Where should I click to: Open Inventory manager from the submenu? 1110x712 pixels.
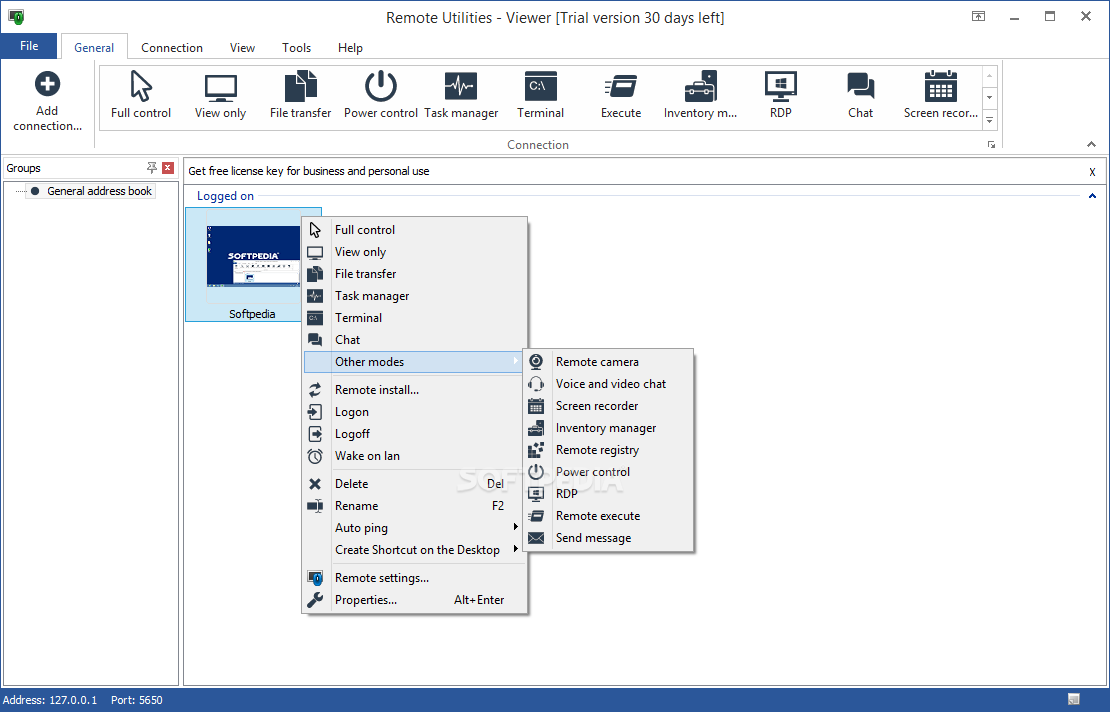click(608, 427)
